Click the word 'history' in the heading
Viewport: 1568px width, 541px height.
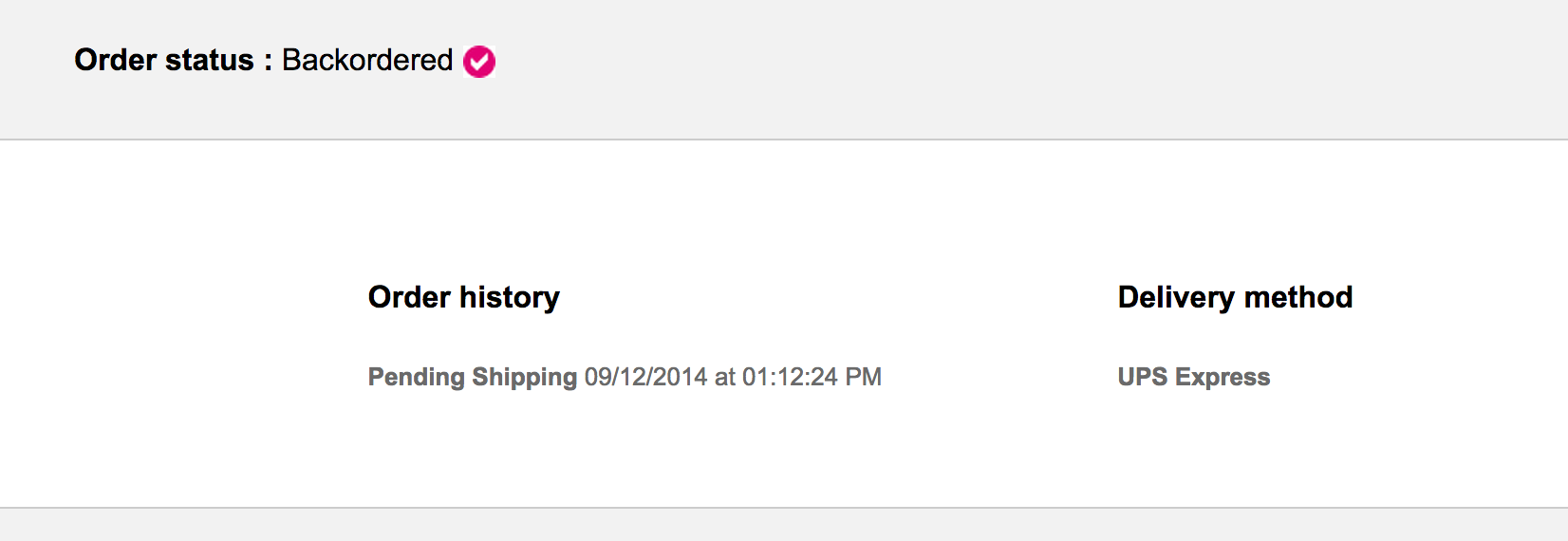point(510,297)
